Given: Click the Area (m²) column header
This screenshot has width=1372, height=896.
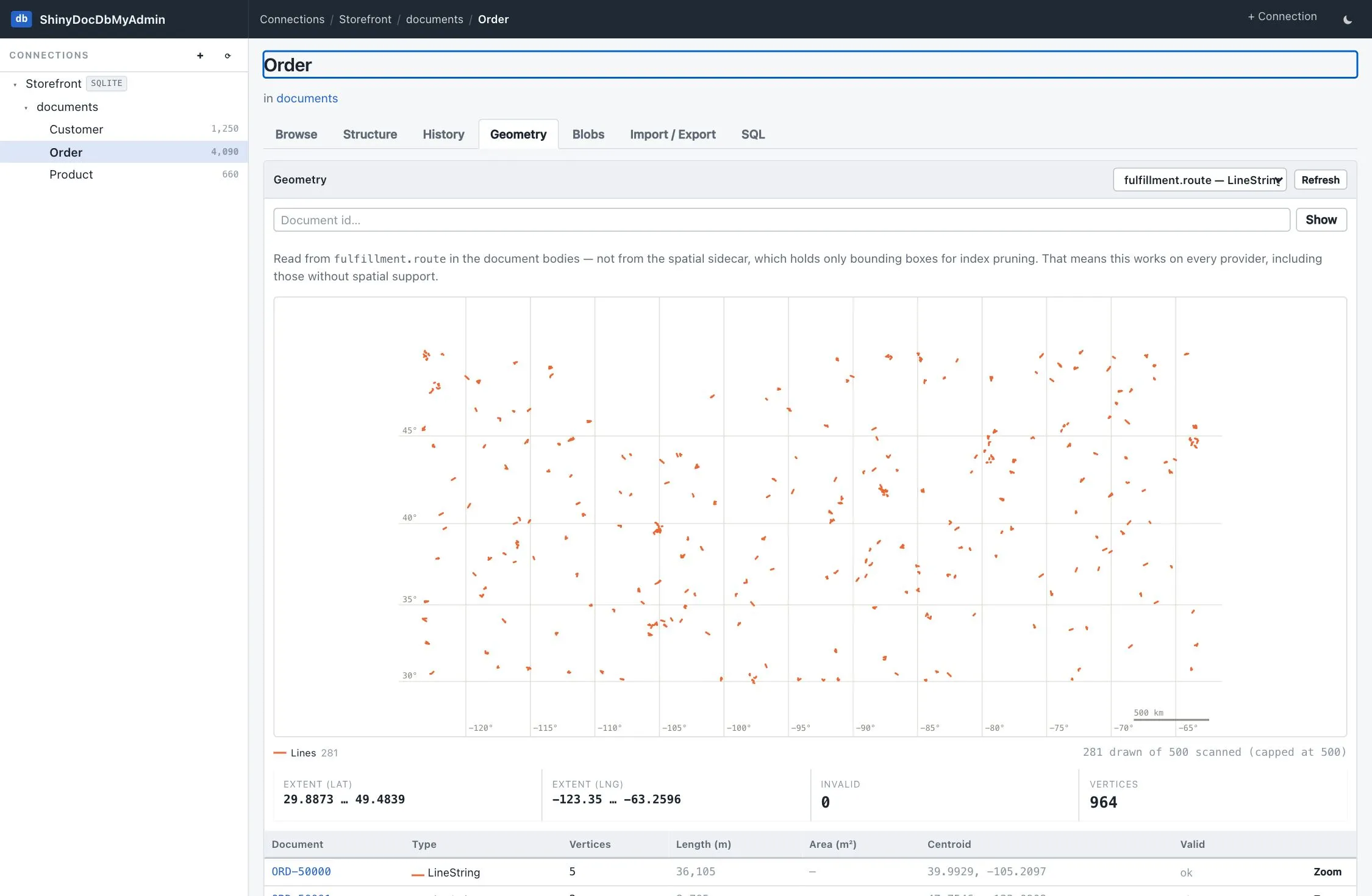Looking at the screenshot, I should point(833,844).
